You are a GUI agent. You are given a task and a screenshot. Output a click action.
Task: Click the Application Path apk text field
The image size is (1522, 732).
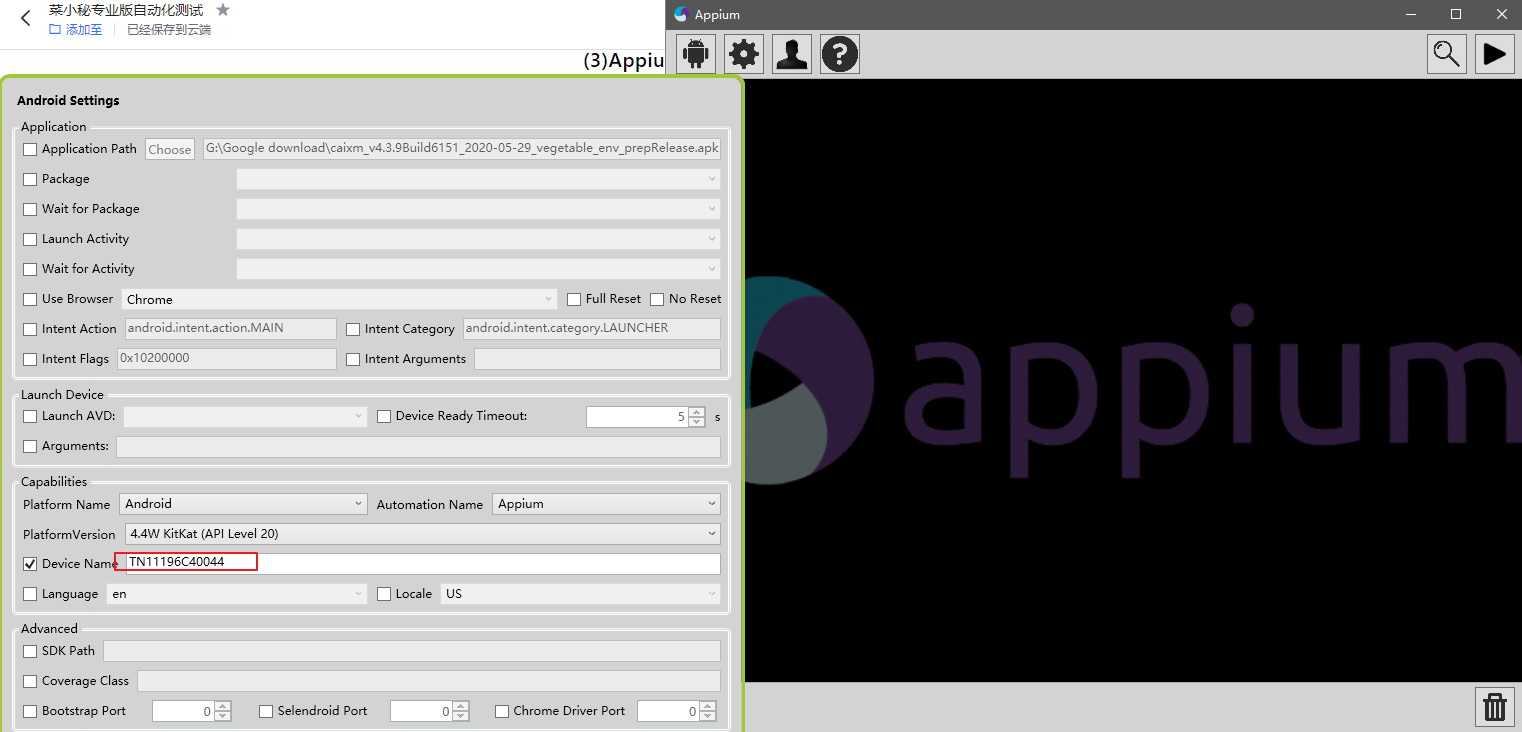coord(462,149)
